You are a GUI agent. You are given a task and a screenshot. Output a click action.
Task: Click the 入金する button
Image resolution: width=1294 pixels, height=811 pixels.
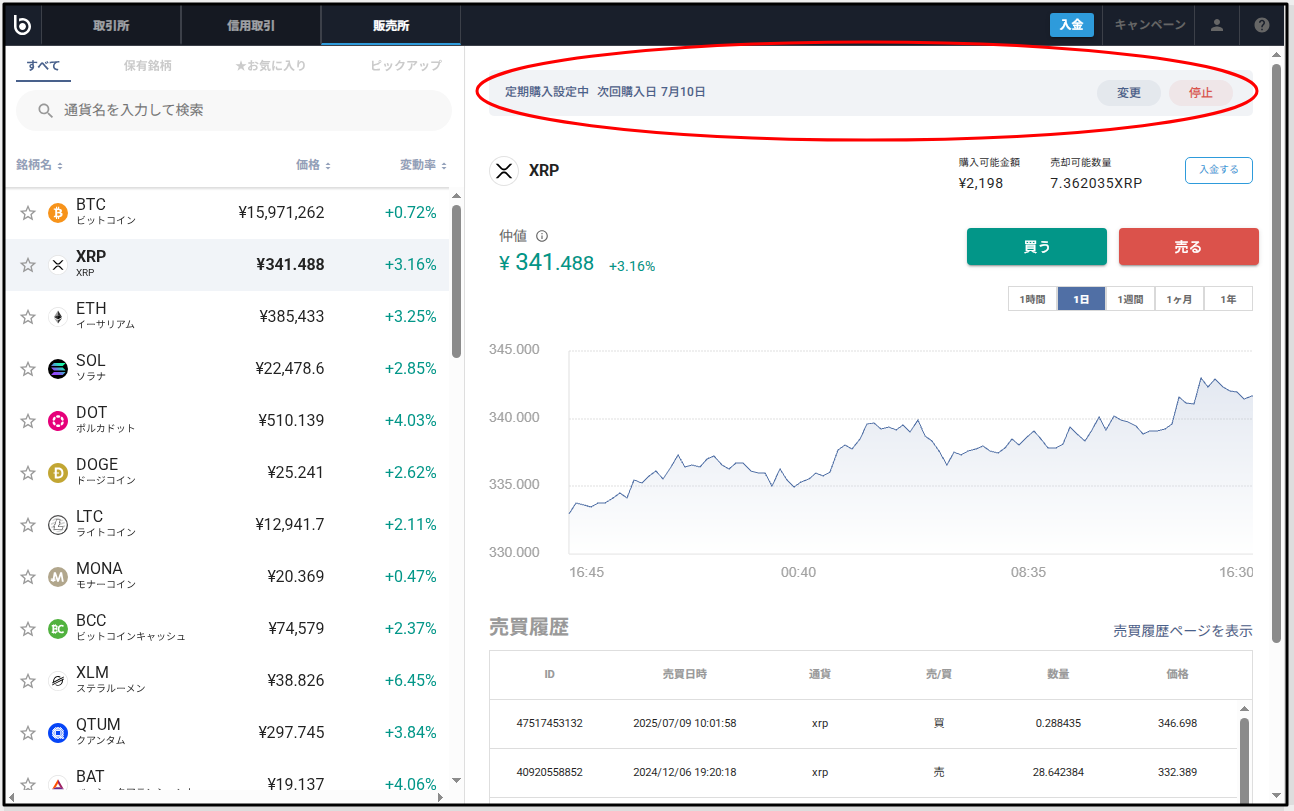click(x=1219, y=170)
